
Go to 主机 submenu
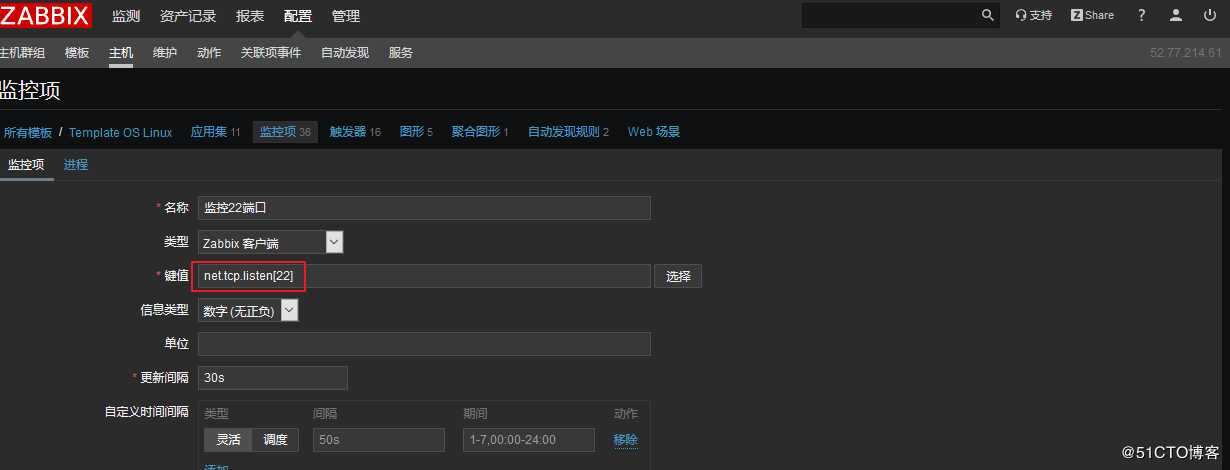[x=121, y=53]
